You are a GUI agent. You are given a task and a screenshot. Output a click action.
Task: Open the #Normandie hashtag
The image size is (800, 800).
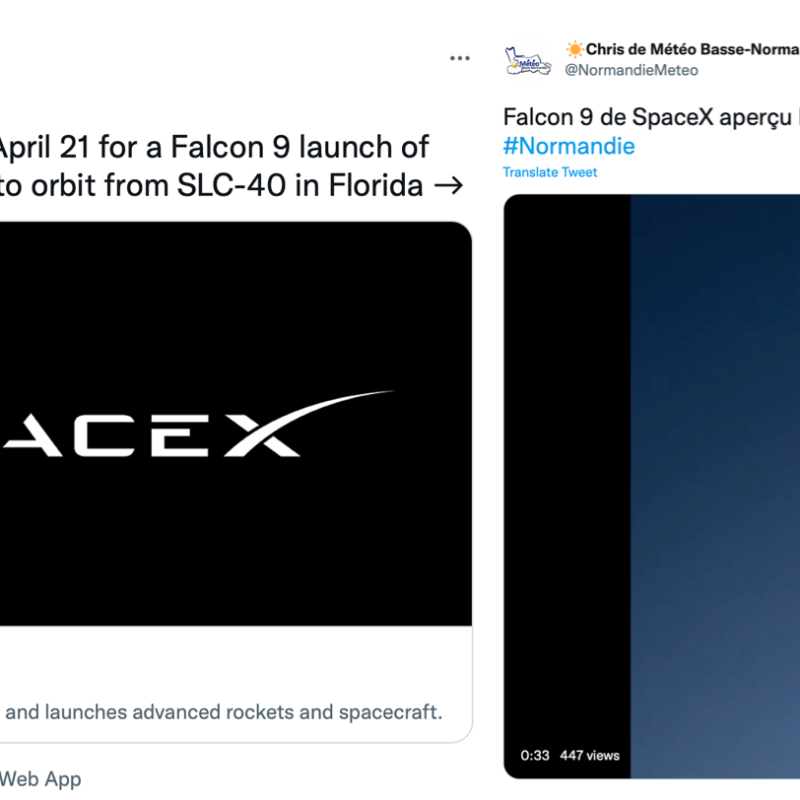[x=568, y=146]
